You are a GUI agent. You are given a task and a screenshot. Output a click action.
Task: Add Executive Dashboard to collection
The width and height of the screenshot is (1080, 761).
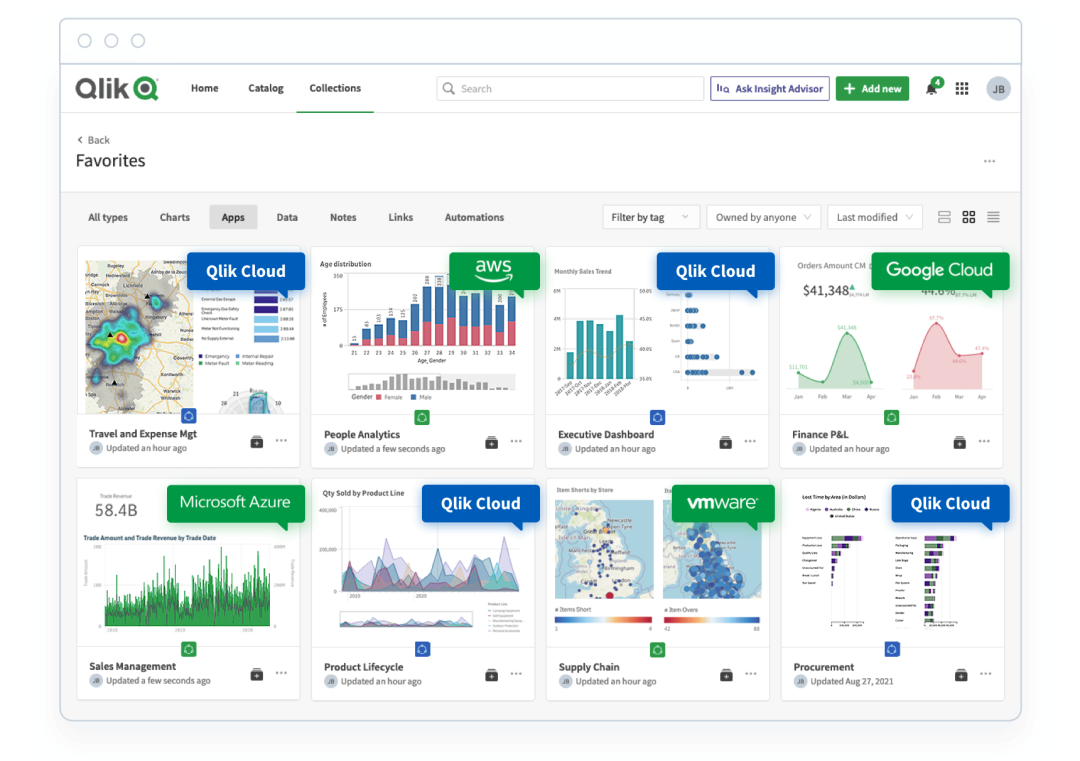coord(725,442)
